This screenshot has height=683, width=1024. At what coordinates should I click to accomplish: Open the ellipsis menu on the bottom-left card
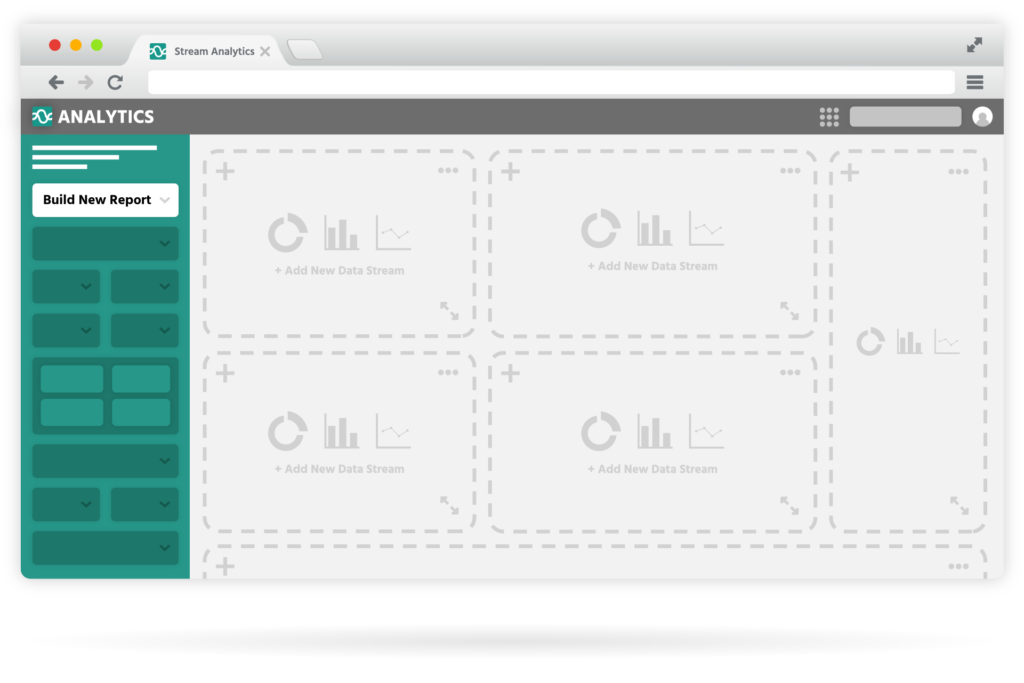pos(448,372)
